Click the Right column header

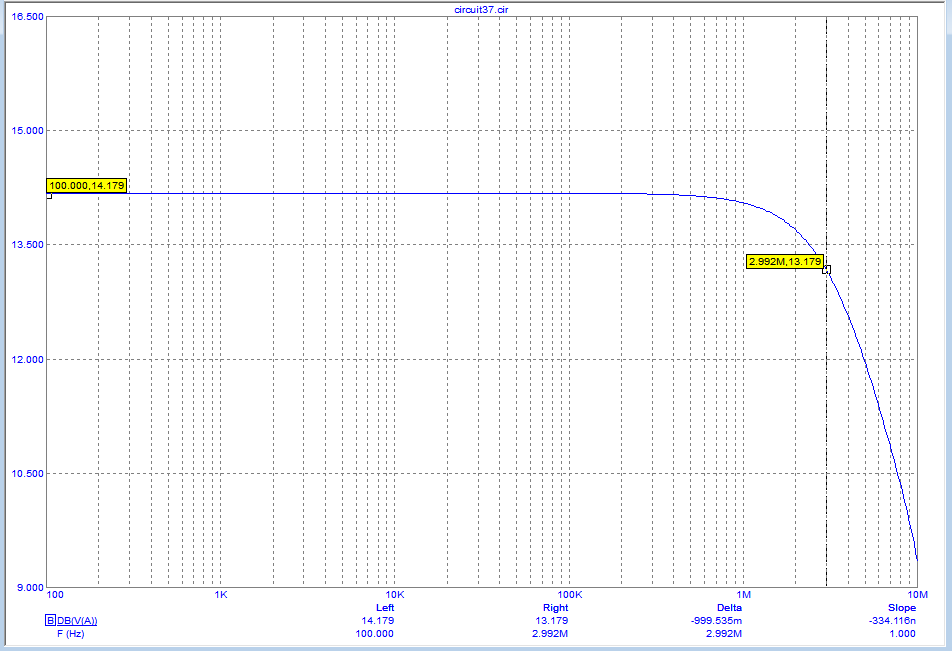click(556, 607)
